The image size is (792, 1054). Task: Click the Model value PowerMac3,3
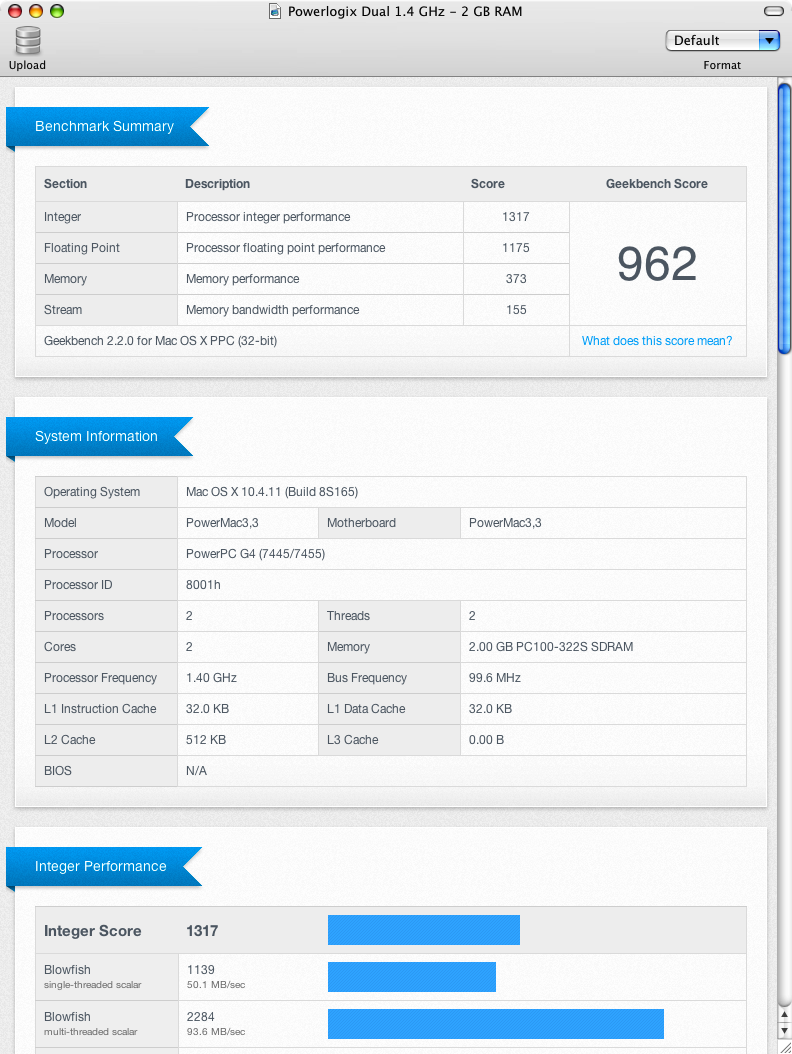pyautogui.click(x=222, y=523)
